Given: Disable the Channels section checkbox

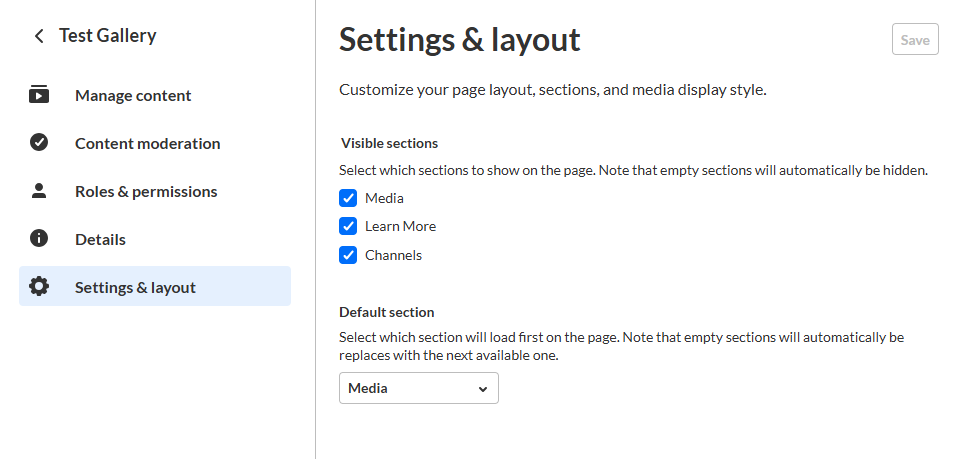Looking at the screenshot, I should point(348,255).
